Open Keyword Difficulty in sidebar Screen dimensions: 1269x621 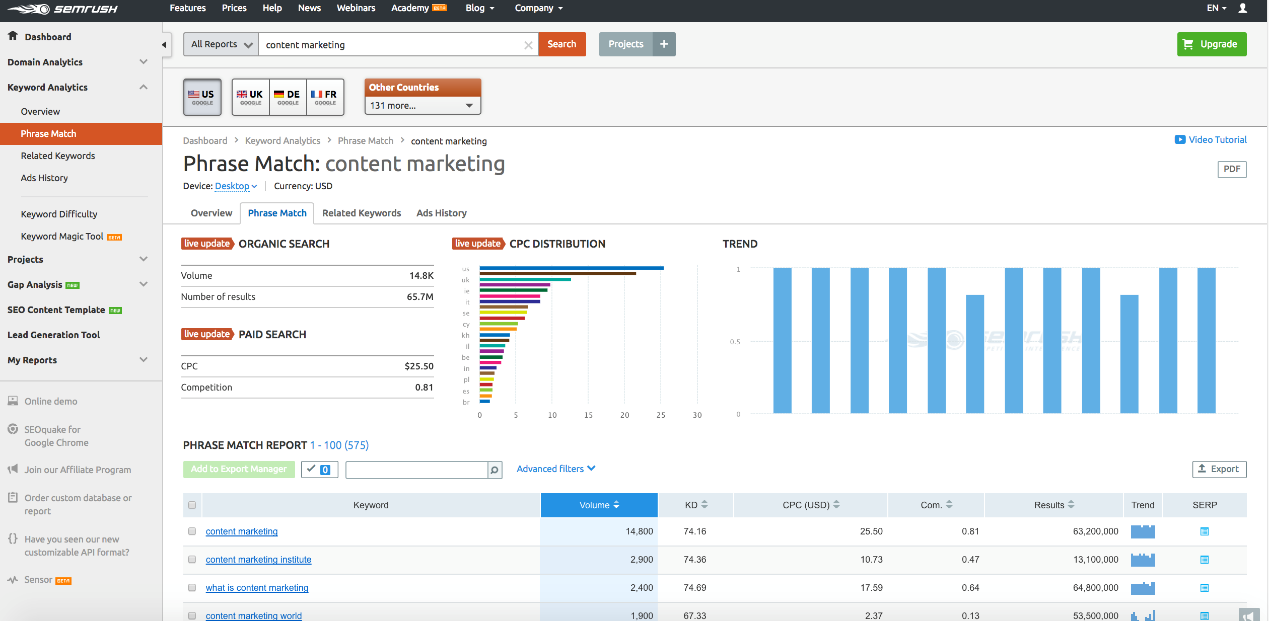(x=59, y=214)
